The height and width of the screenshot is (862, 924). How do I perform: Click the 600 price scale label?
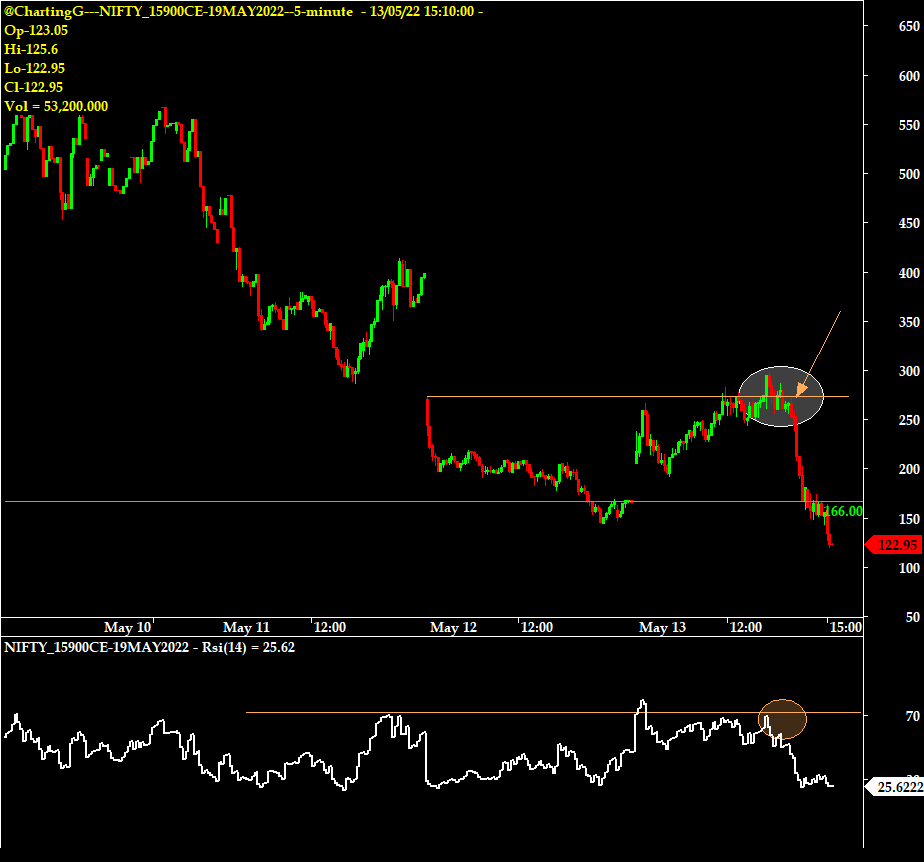click(x=909, y=76)
